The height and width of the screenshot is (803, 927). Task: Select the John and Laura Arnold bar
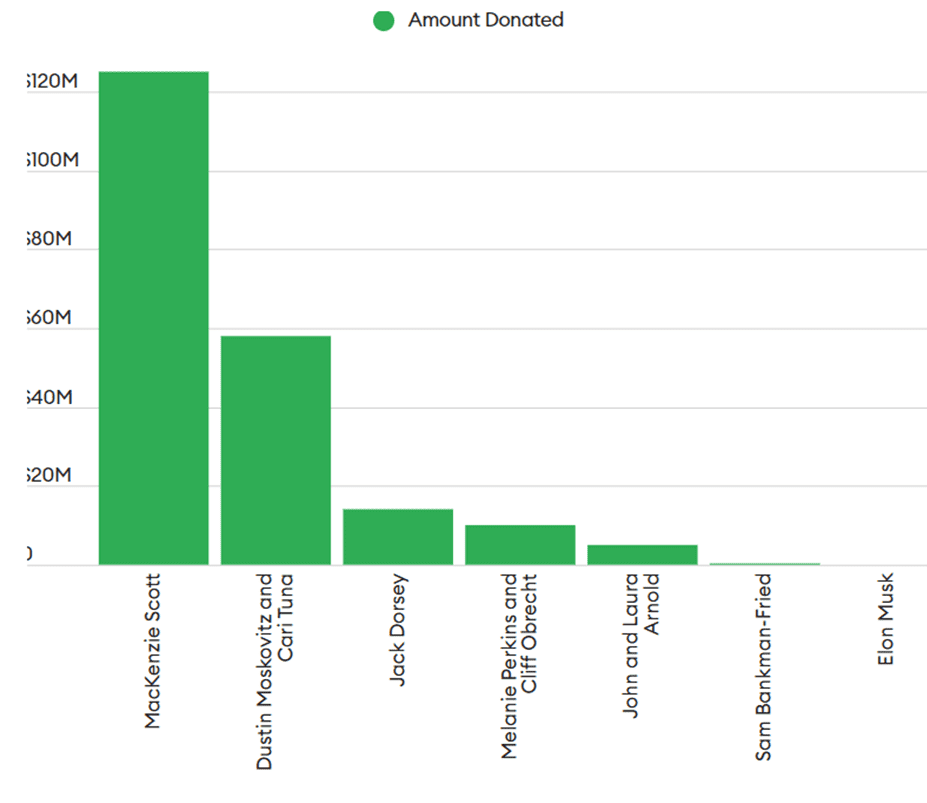(643, 555)
